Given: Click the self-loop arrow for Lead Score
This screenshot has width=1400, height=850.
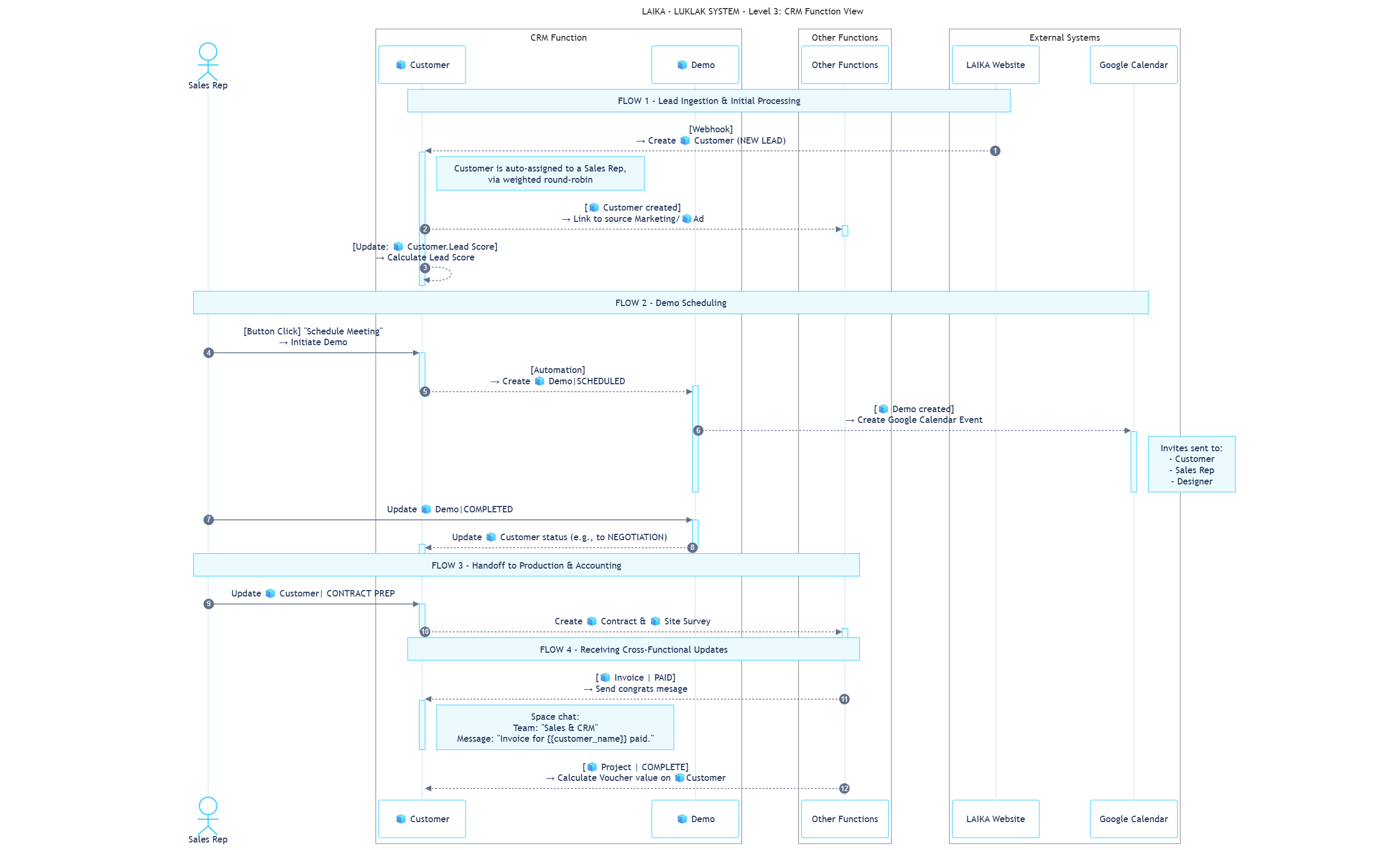Looking at the screenshot, I should click(x=439, y=274).
